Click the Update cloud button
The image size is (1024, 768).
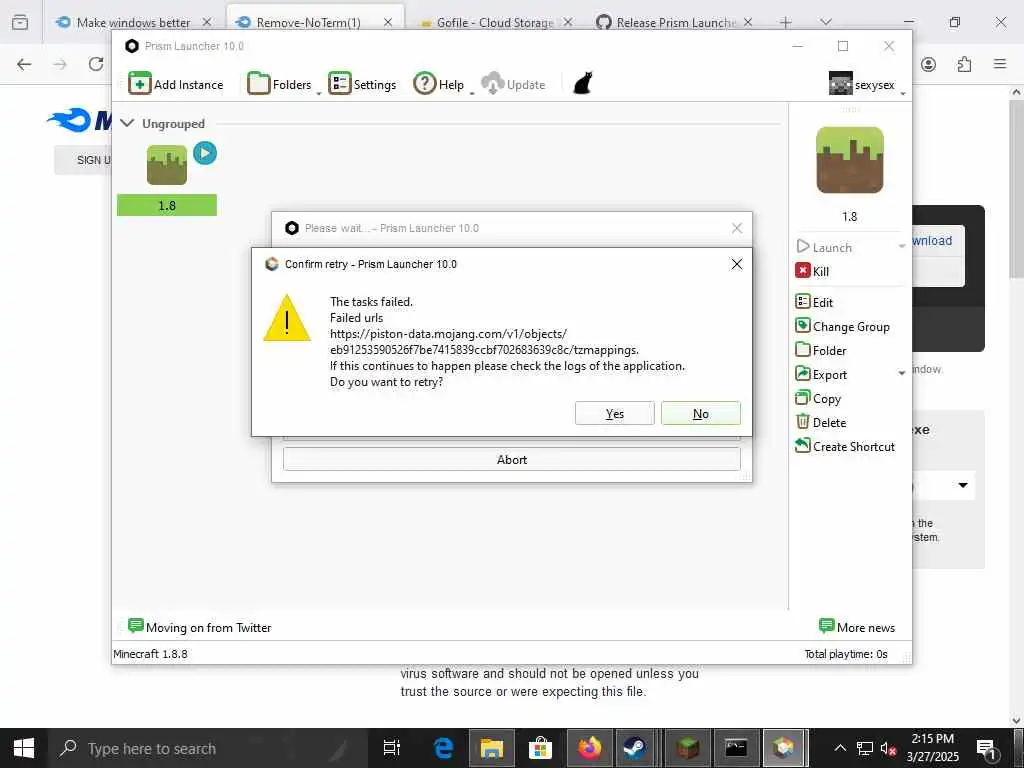513,84
